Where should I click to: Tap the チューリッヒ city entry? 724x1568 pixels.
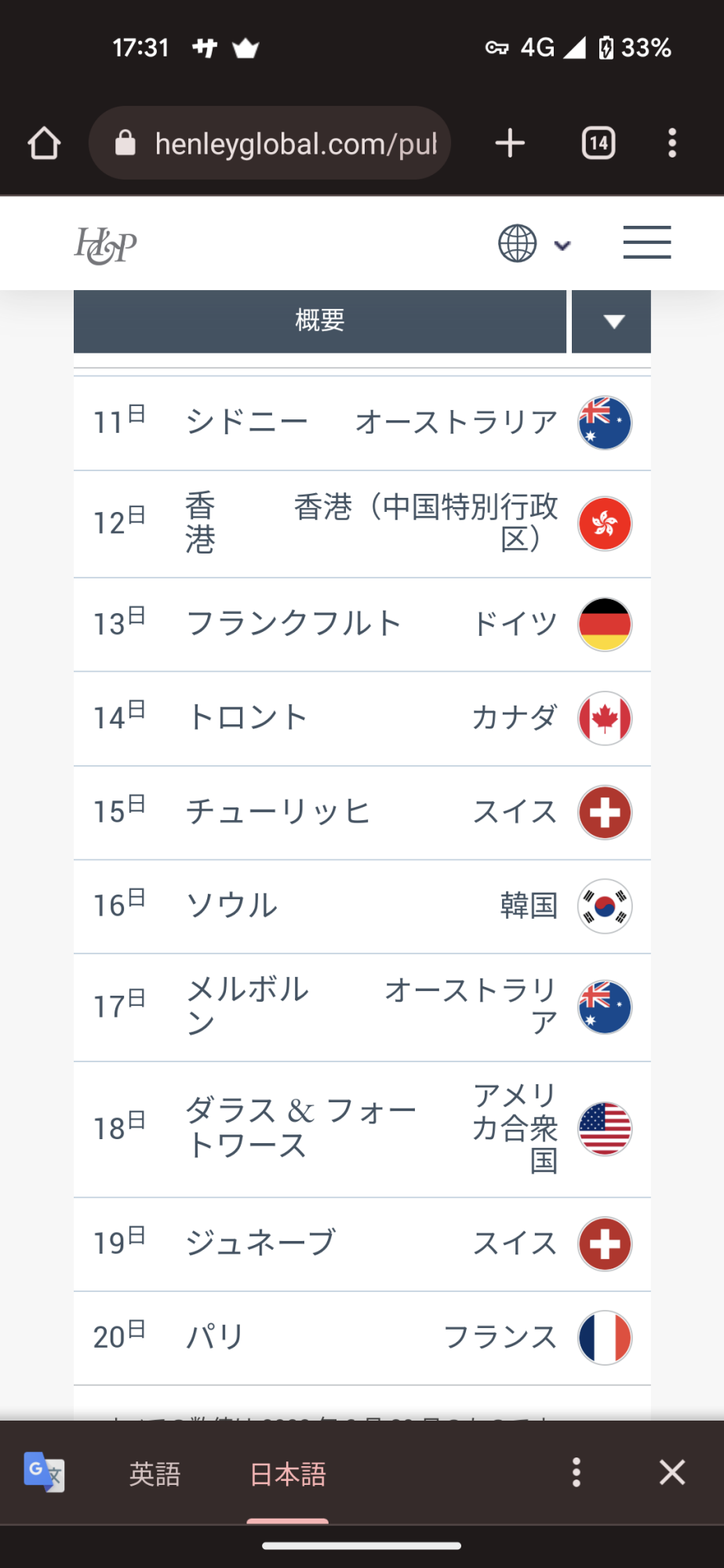pyautogui.click(x=278, y=812)
